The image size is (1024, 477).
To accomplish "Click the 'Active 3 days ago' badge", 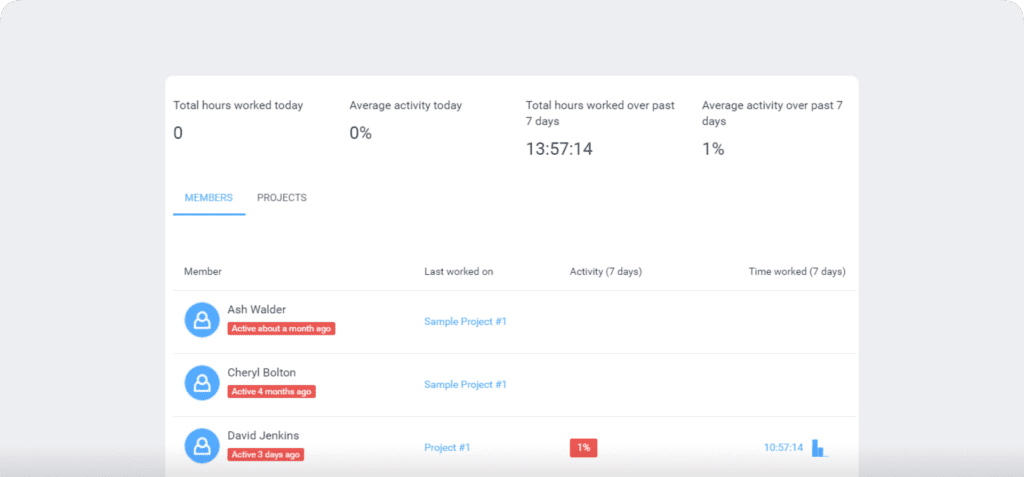I will tap(266, 454).
